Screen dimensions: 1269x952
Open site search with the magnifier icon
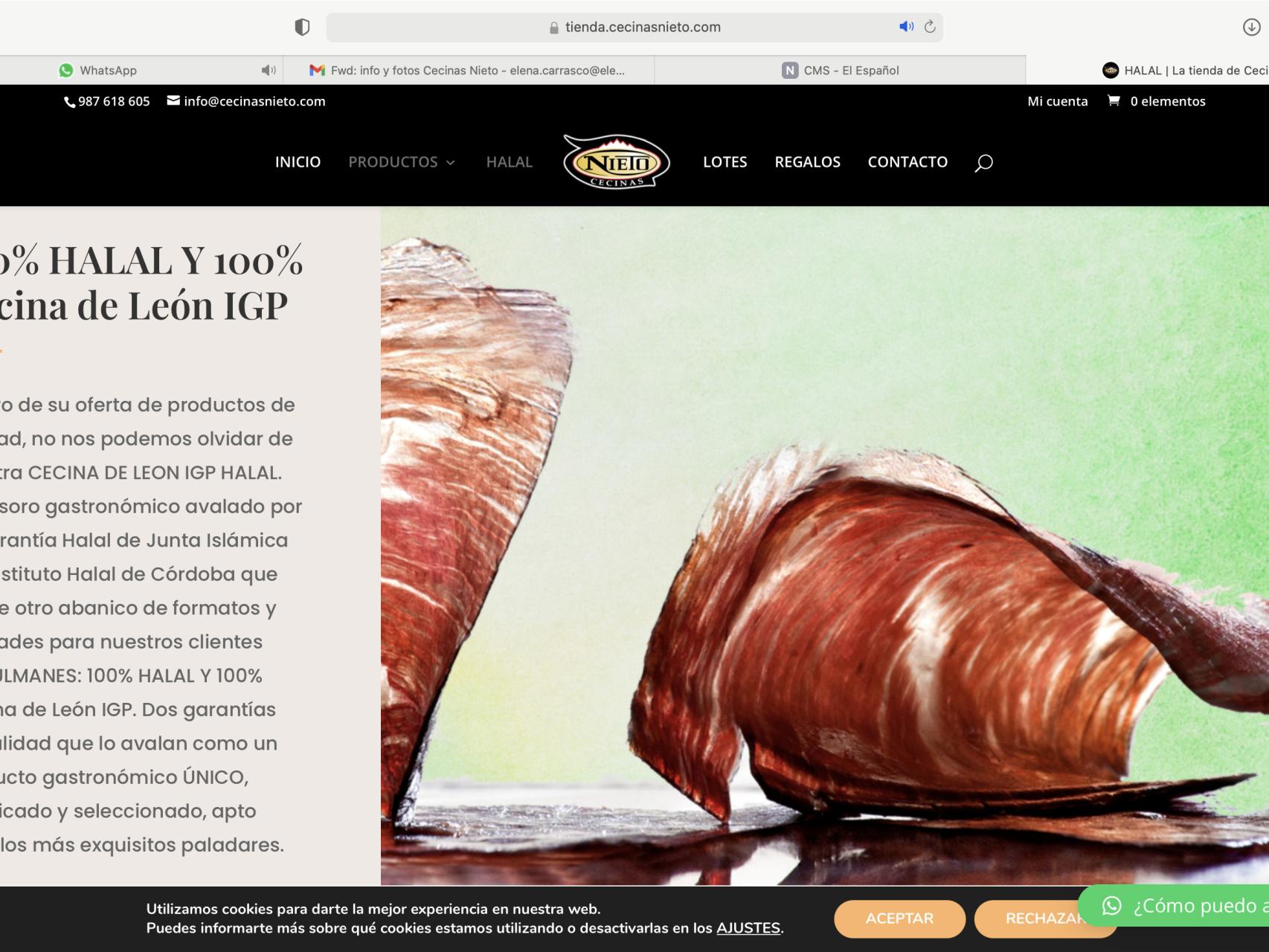tap(983, 162)
